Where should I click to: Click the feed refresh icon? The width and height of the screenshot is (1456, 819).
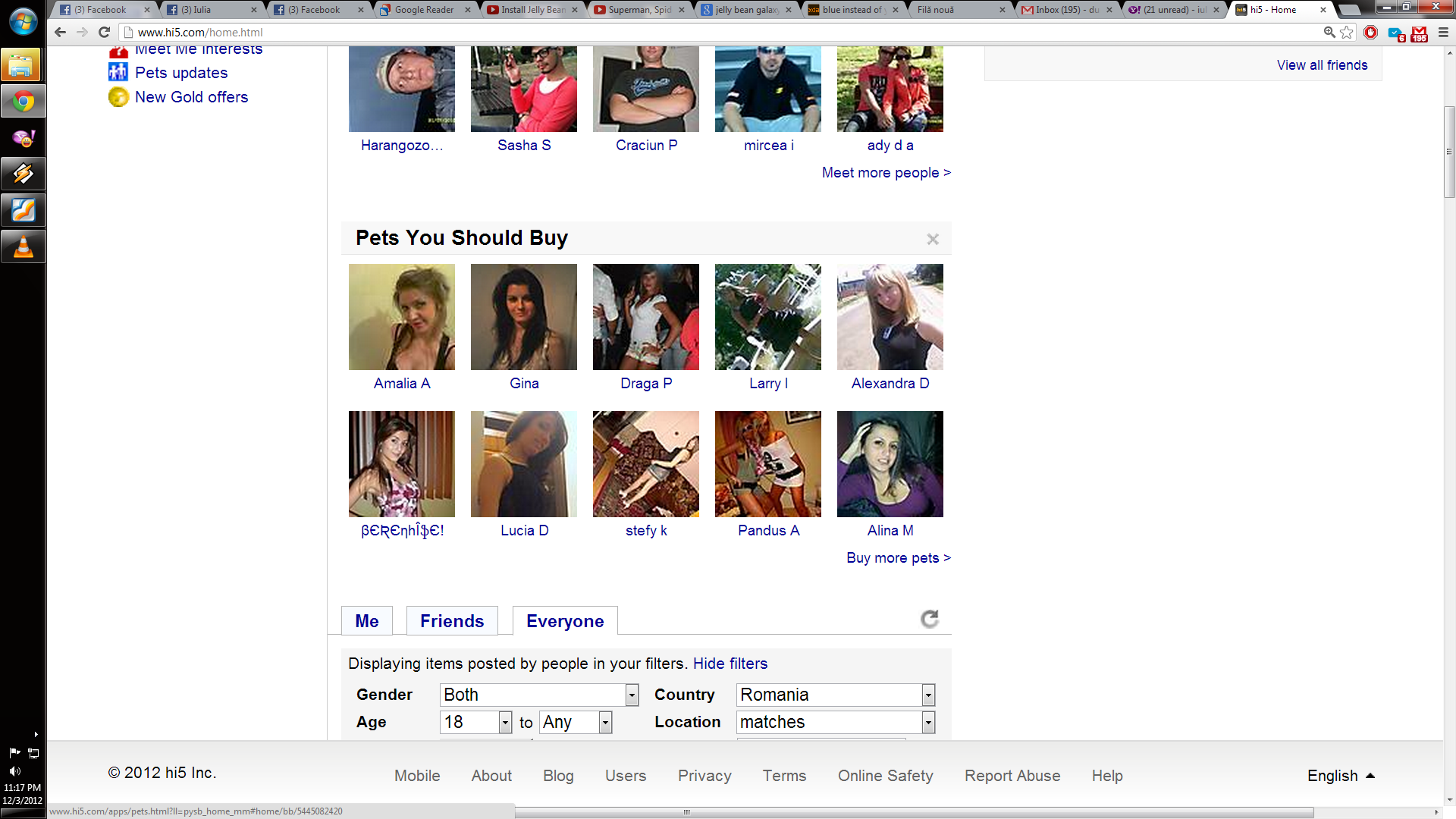pyautogui.click(x=930, y=620)
